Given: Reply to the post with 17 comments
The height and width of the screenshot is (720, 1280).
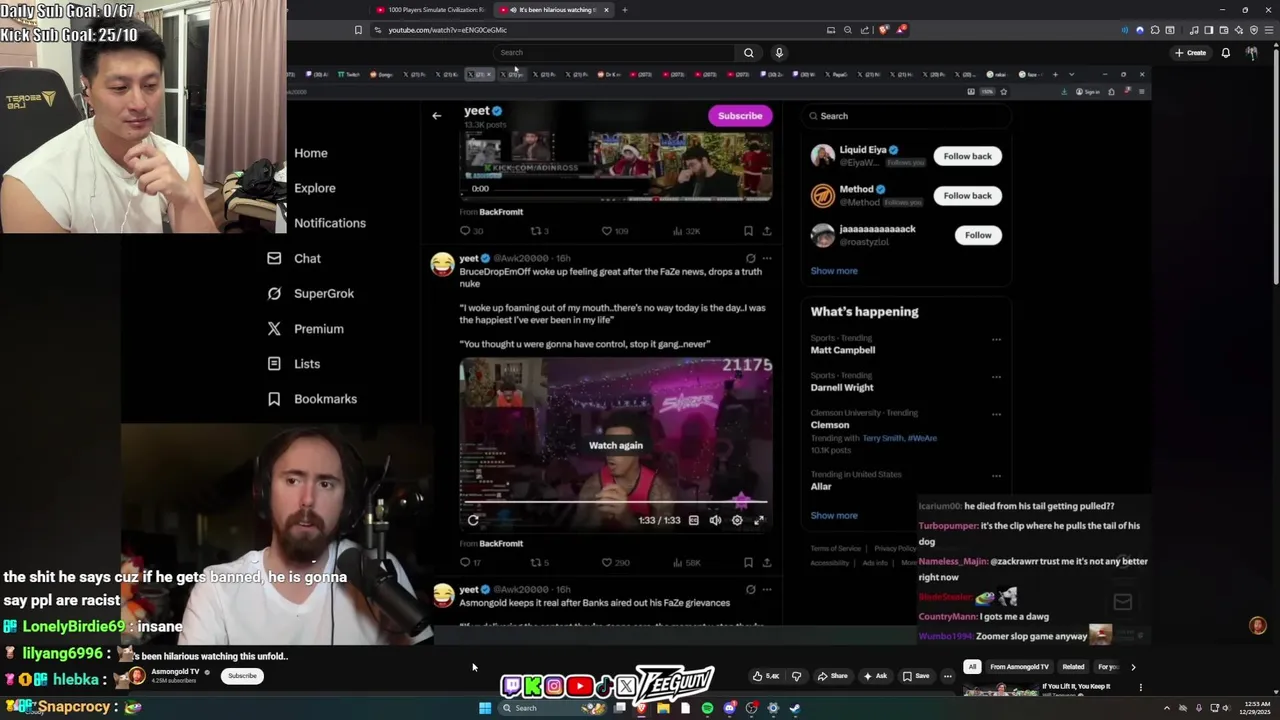Looking at the screenshot, I should coord(470,563).
